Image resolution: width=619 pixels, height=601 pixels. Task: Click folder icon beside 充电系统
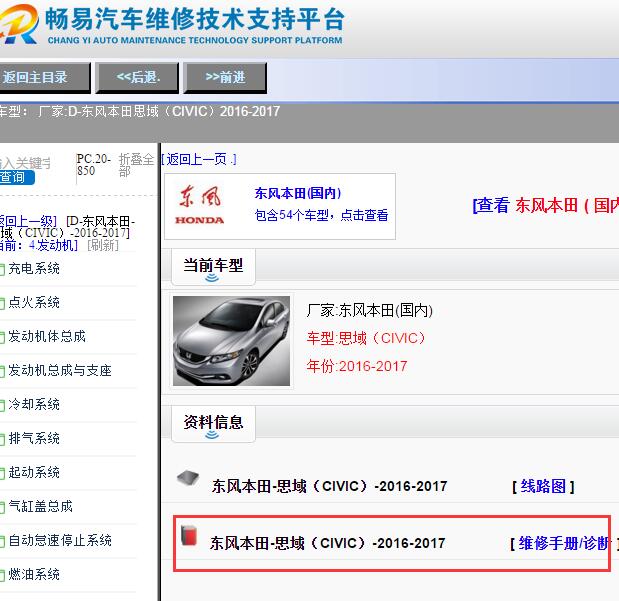coord(2,270)
